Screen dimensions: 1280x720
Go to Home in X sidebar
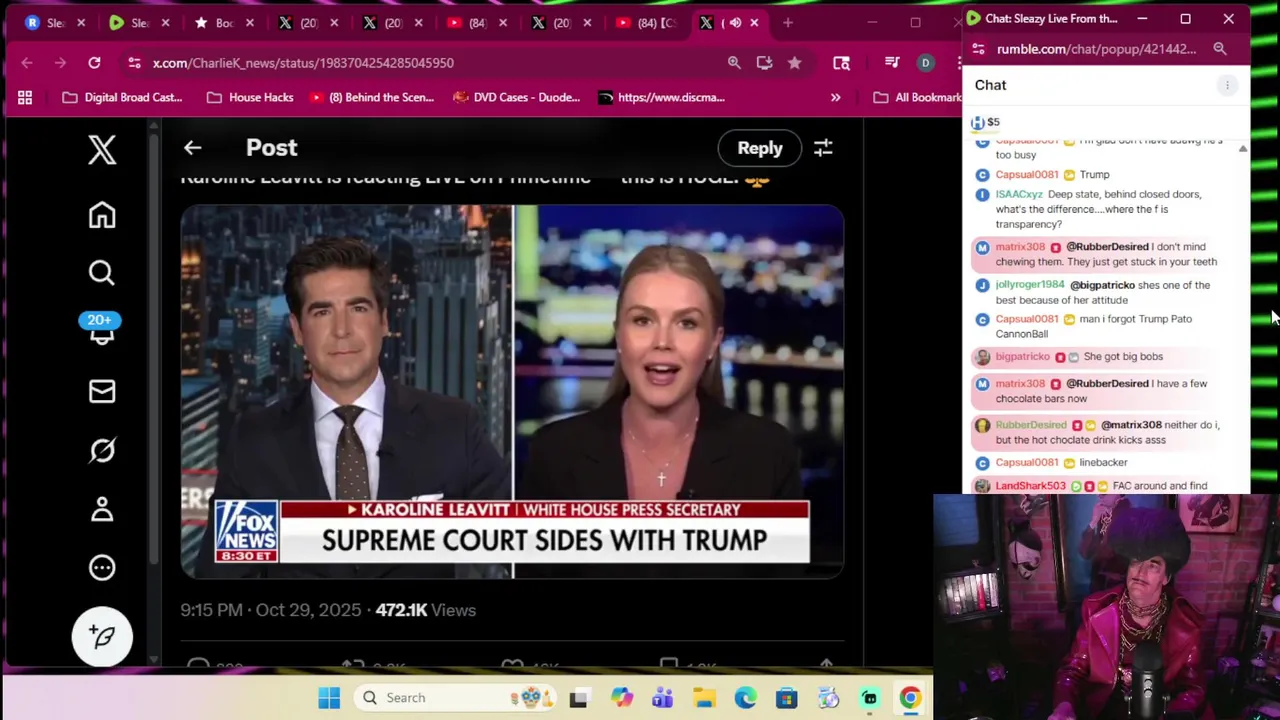click(x=102, y=215)
